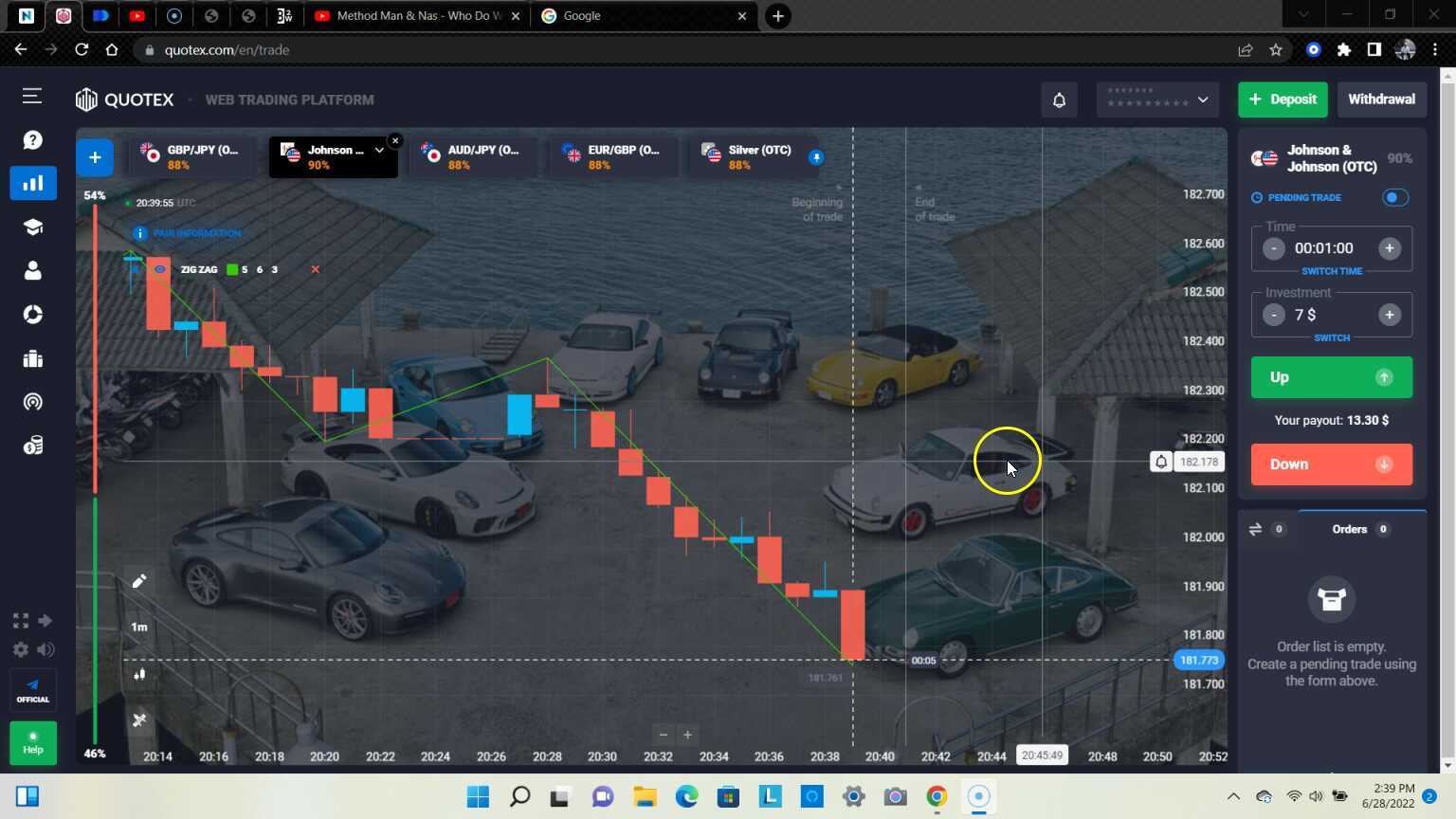Set price alert bell at 182.178
Viewport: 1456px width, 819px height.
coord(1161,462)
